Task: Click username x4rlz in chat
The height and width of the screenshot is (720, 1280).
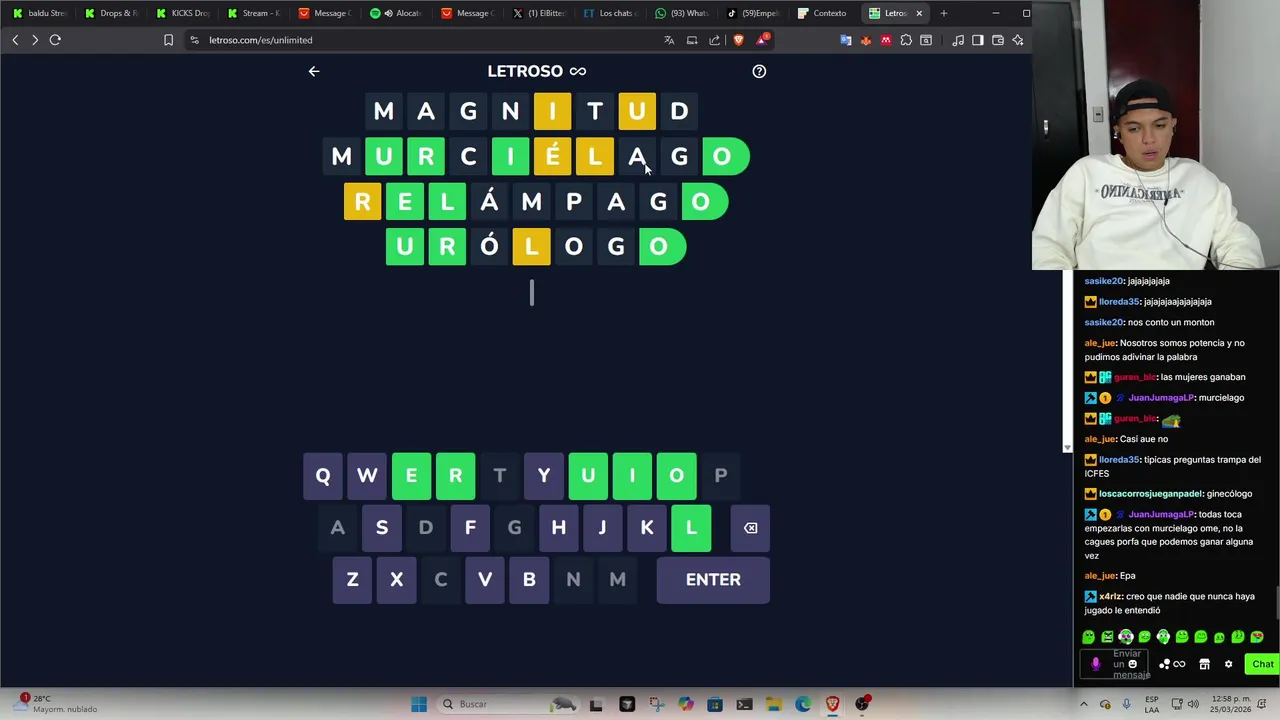Action: pos(1110,597)
